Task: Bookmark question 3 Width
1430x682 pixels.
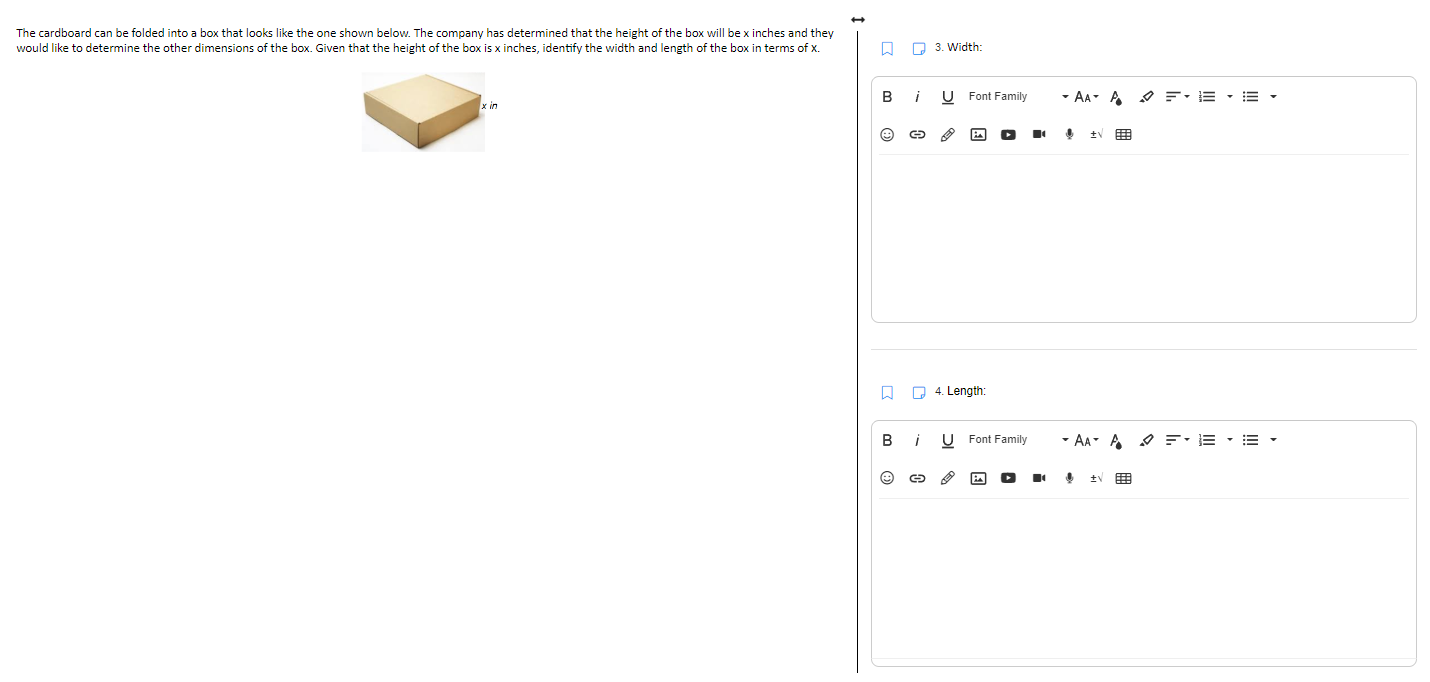Action: (886, 47)
